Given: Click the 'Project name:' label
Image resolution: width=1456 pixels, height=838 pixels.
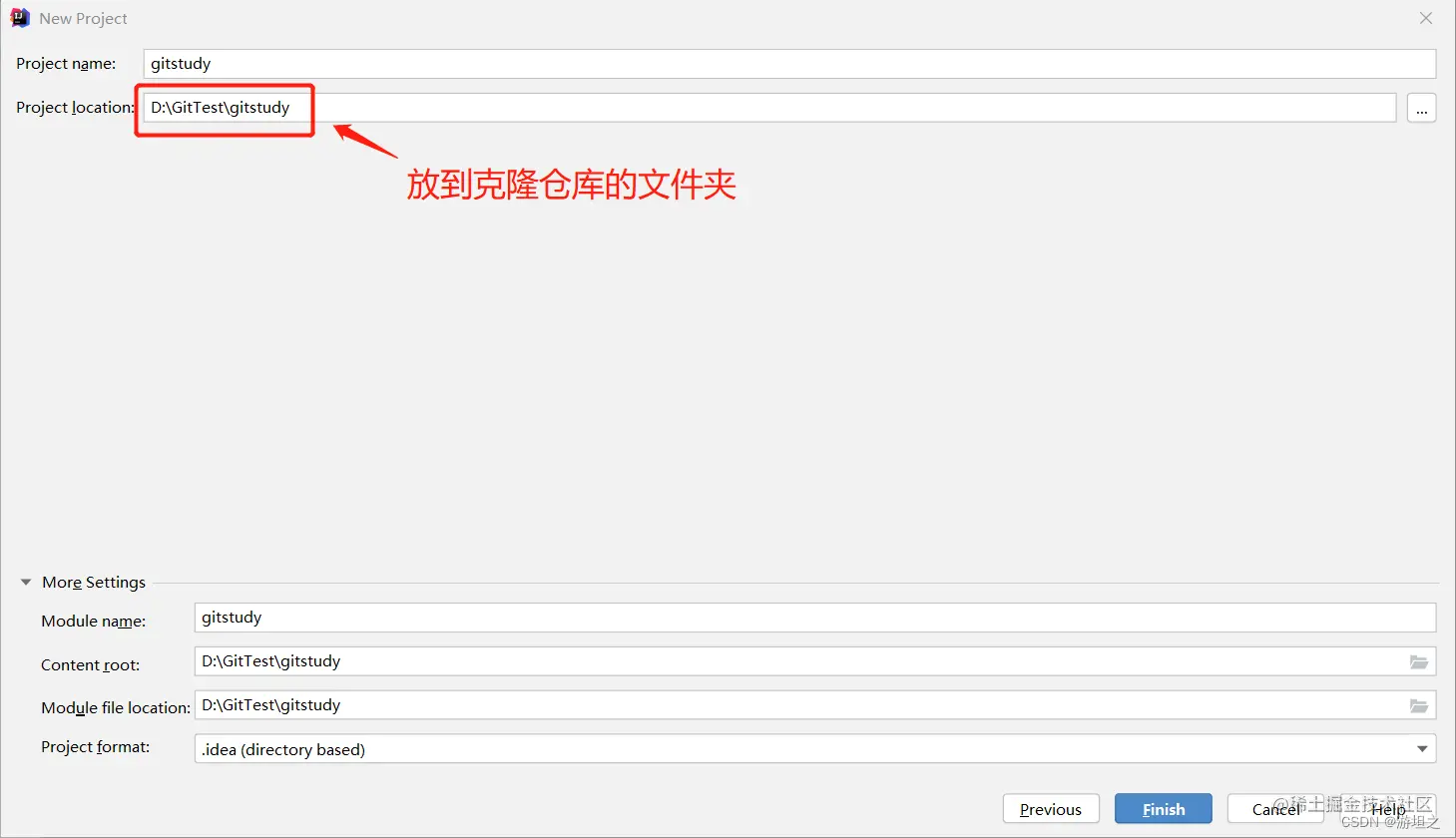Looking at the screenshot, I should pos(66,64).
